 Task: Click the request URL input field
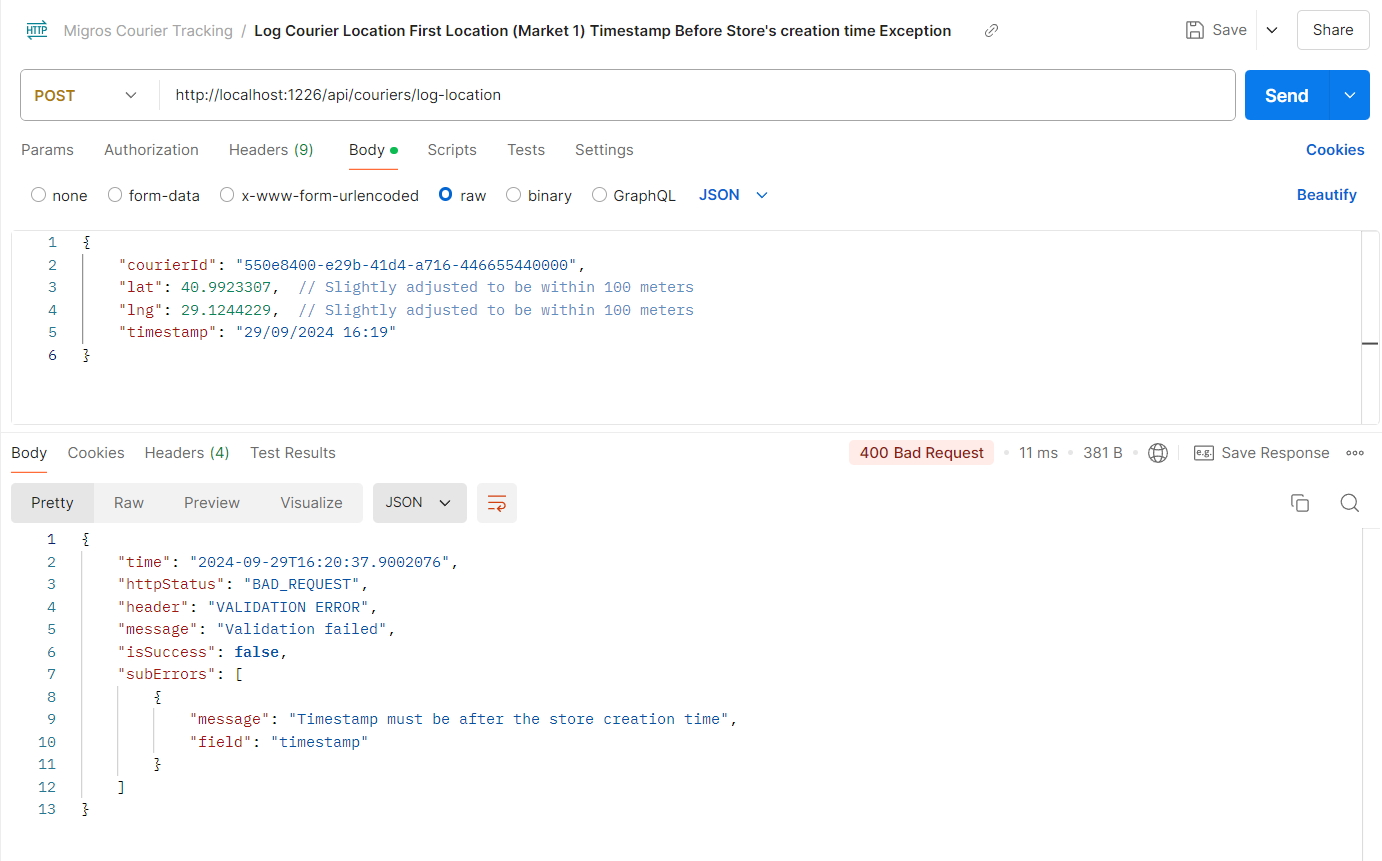[697, 95]
